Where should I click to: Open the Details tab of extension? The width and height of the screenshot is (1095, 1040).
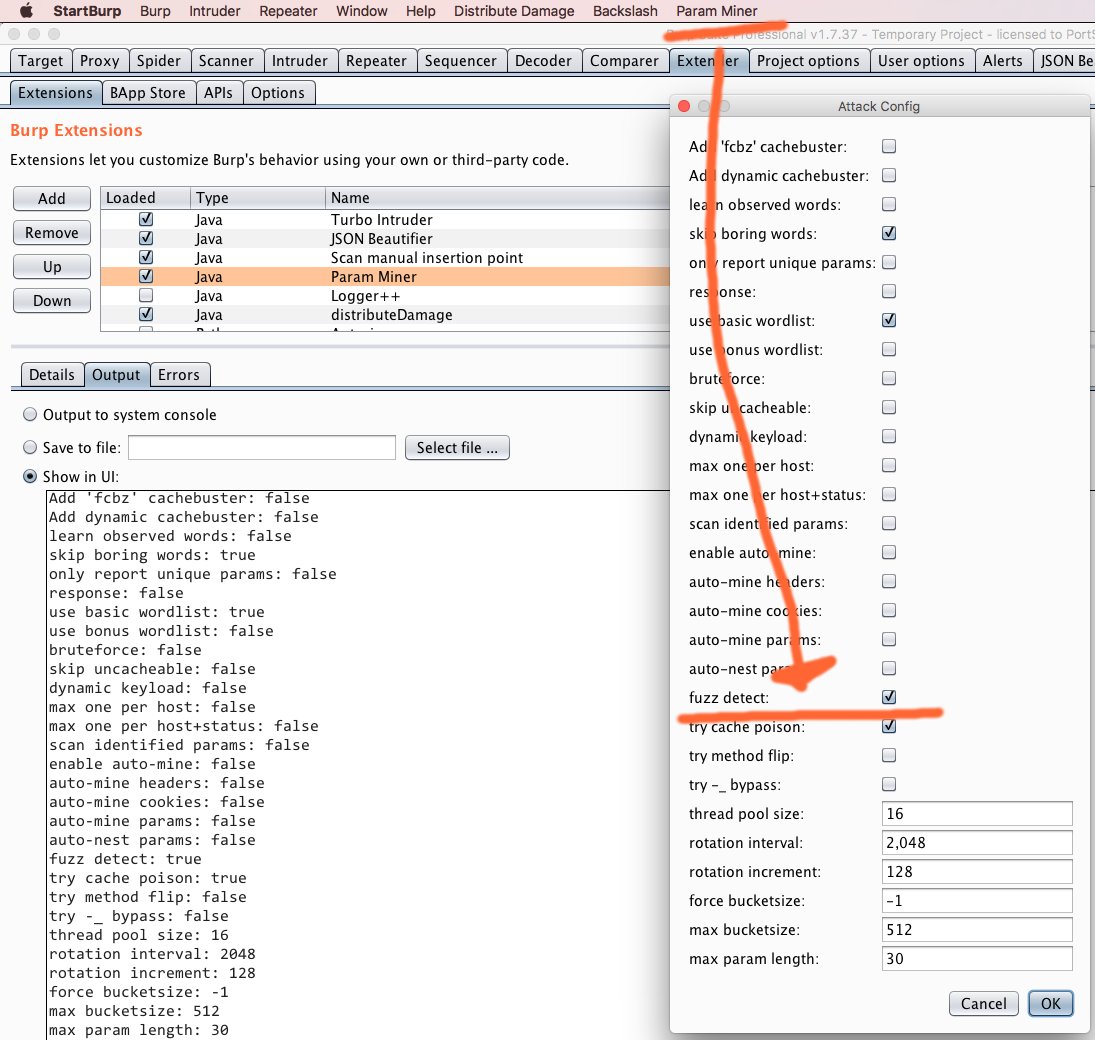coord(52,375)
